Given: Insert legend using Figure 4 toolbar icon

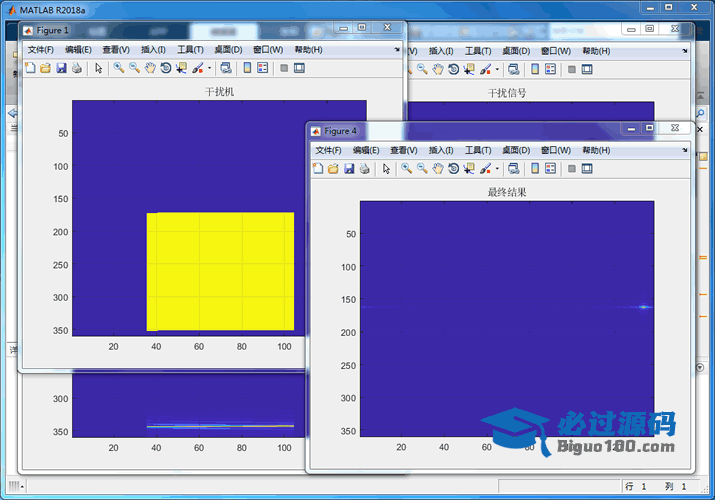Looking at the screenshot, I should pos(550,168).
